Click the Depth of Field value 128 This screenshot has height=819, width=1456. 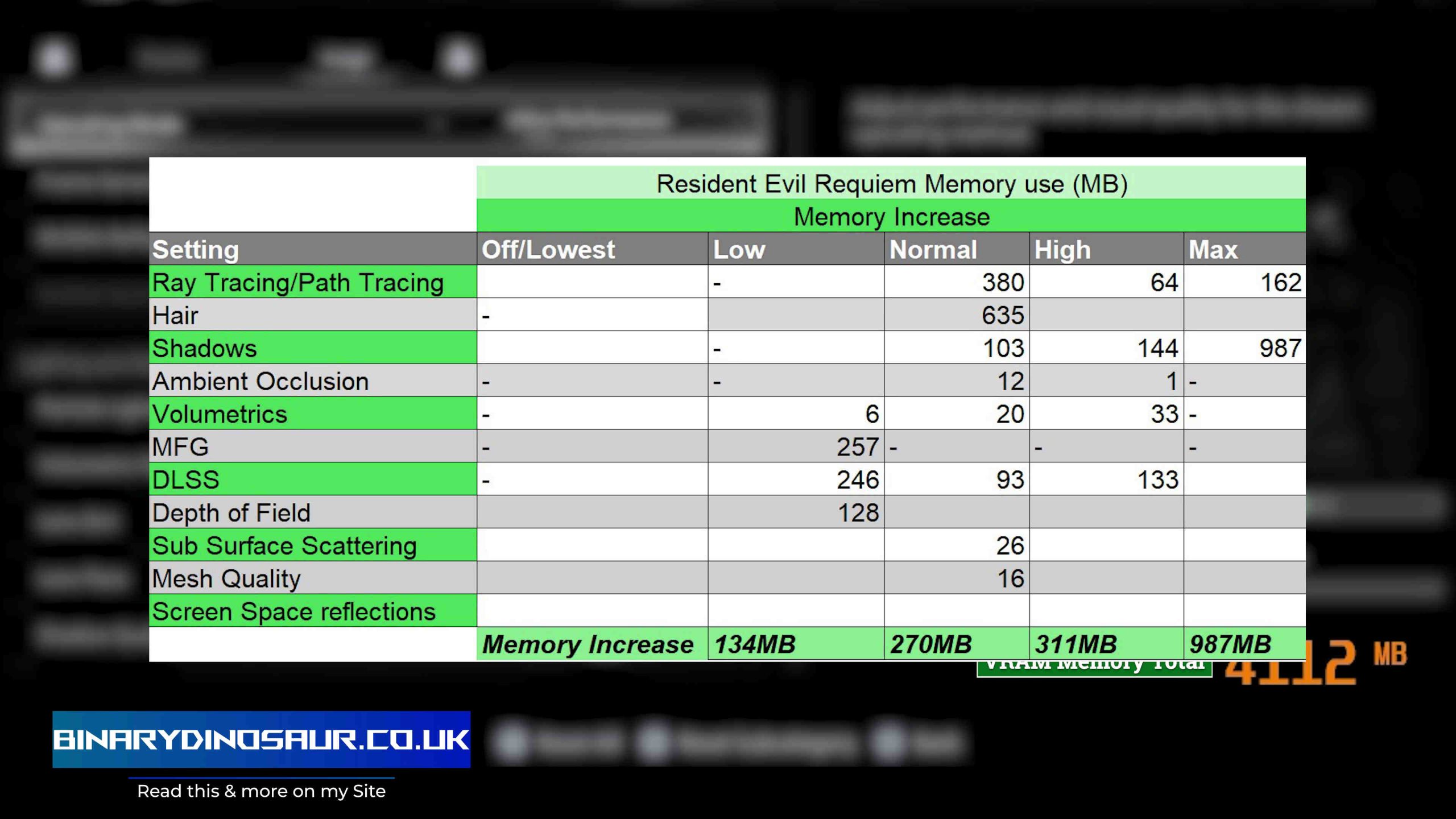pyautogui.click(x=858, y=513)
